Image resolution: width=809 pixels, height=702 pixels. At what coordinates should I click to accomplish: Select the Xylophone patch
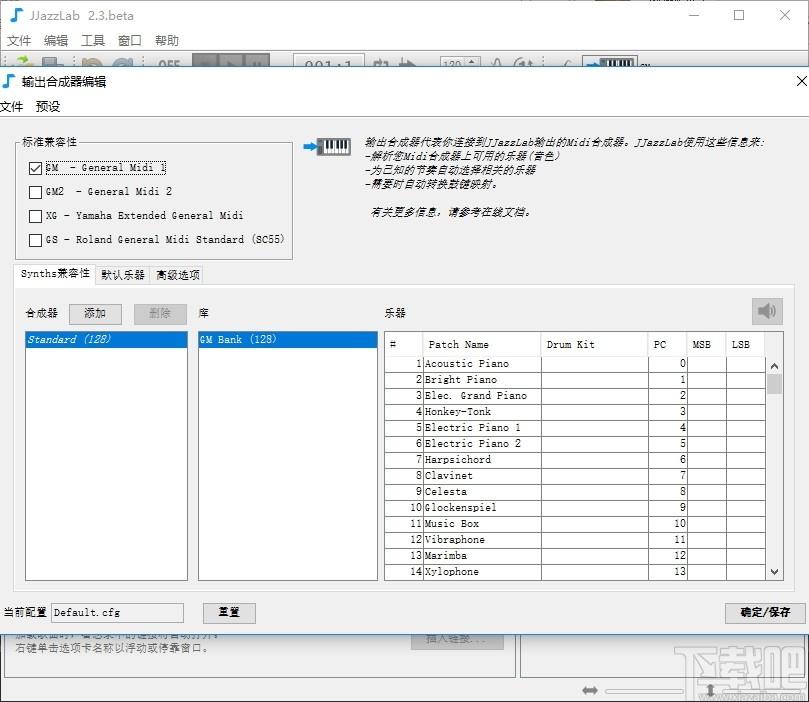coord(575,572)
